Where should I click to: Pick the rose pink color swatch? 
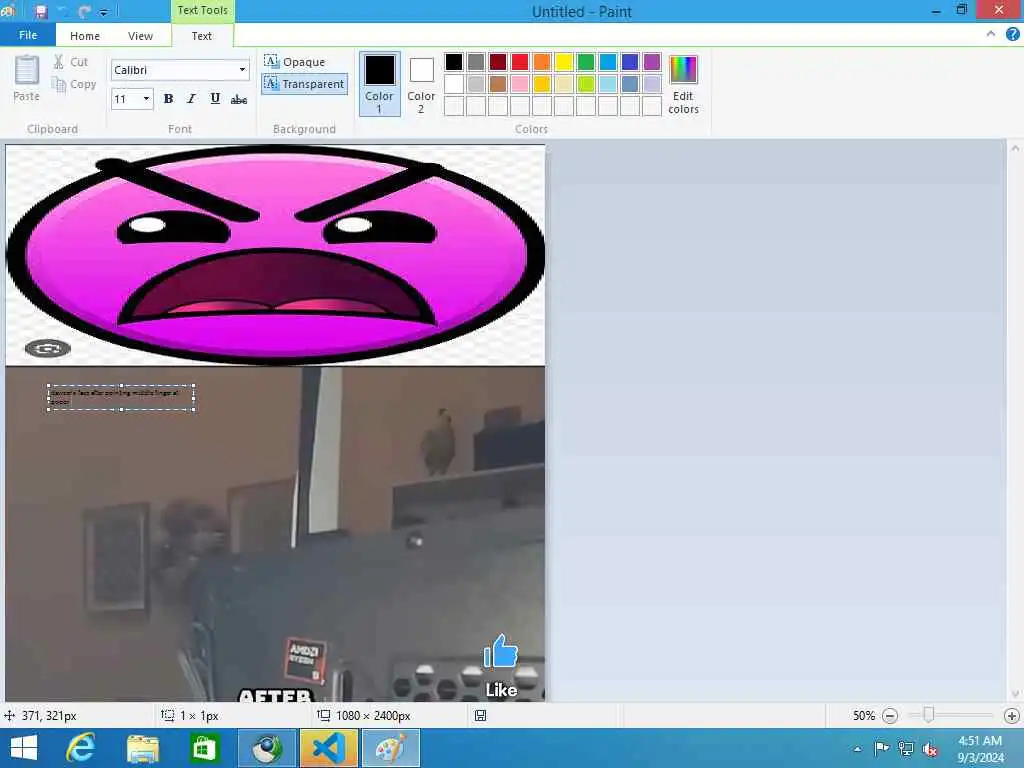pyautogui.click(x=520, y=84)
